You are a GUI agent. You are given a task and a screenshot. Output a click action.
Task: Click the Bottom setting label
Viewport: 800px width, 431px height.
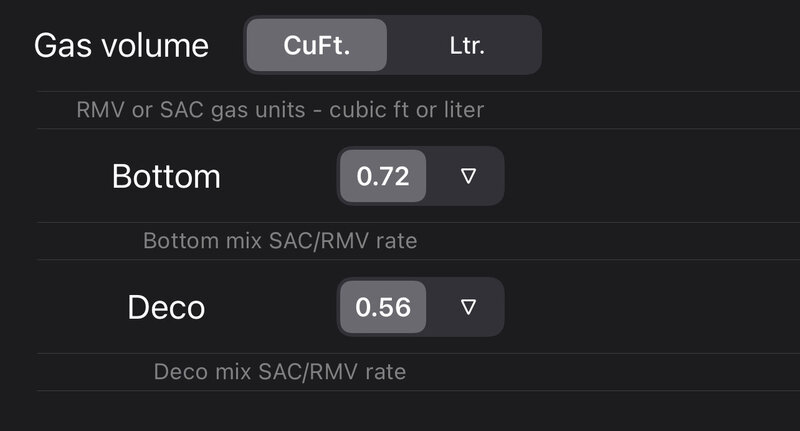click(166, 176)
